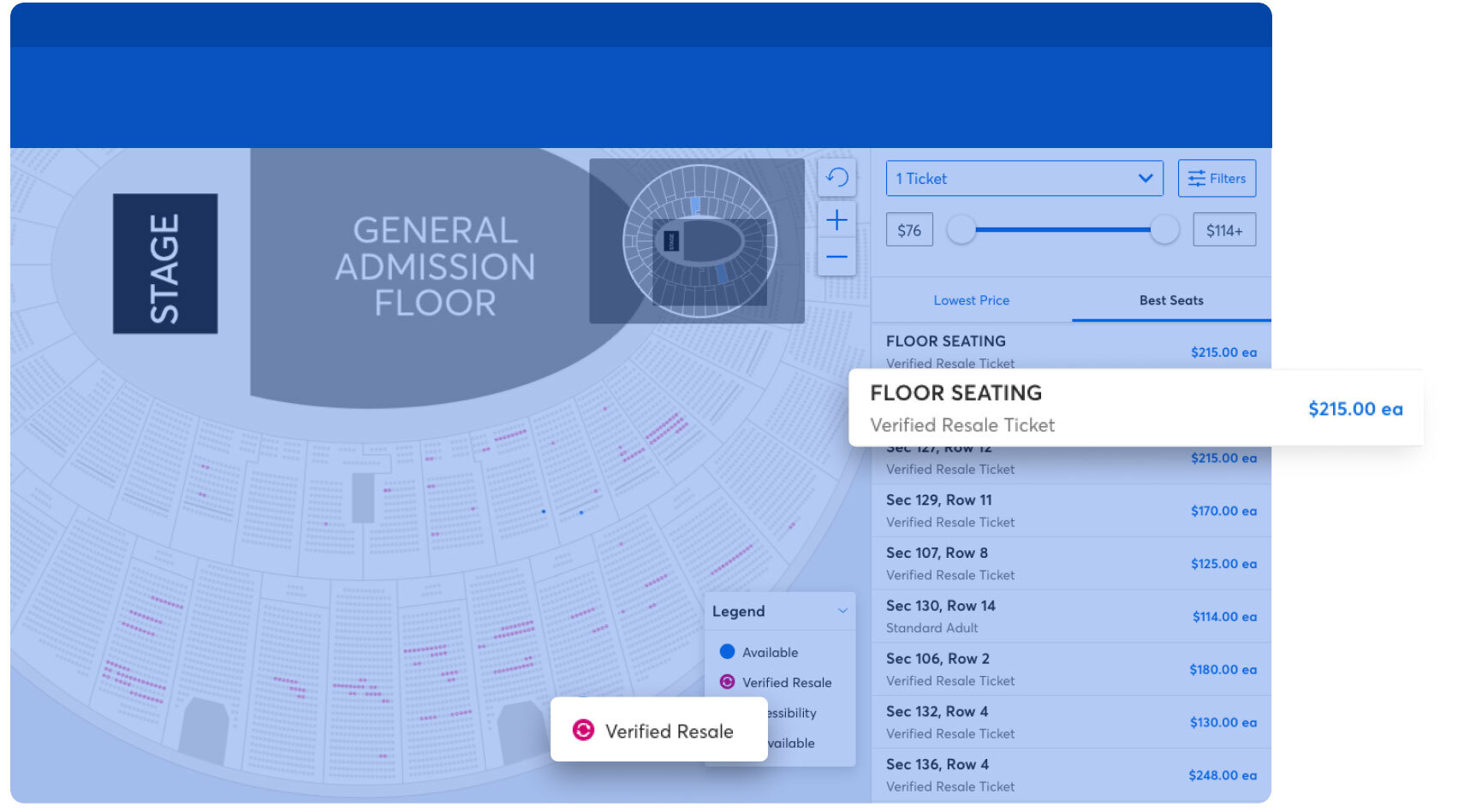Collapse the Legend panel
1470x812 pixels.
[842, 611]
